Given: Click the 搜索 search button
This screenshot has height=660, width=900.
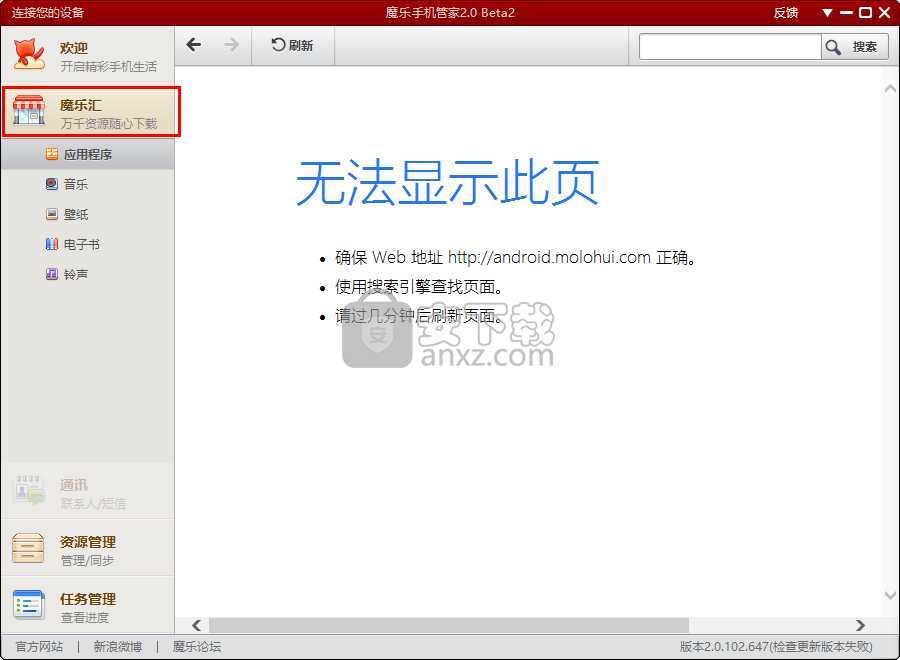Looking at the screenshot, I should pos(855,46).
